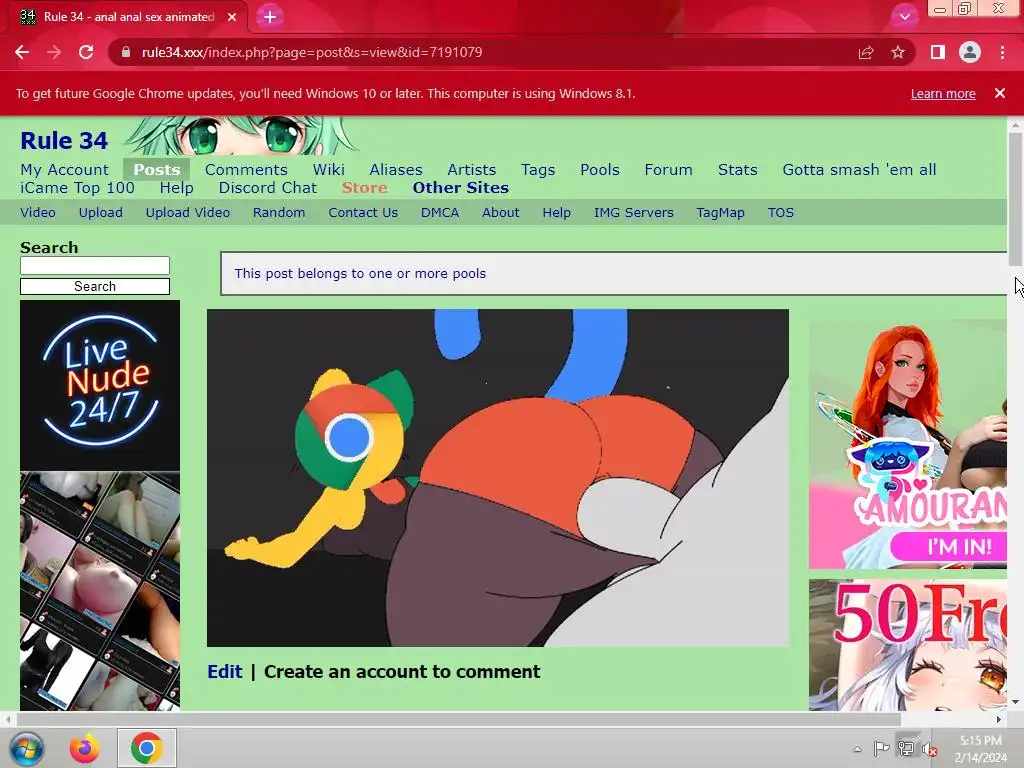Click the address bar URL
The height and width of the screenshot is (768, 1024).
pos(312,52)
